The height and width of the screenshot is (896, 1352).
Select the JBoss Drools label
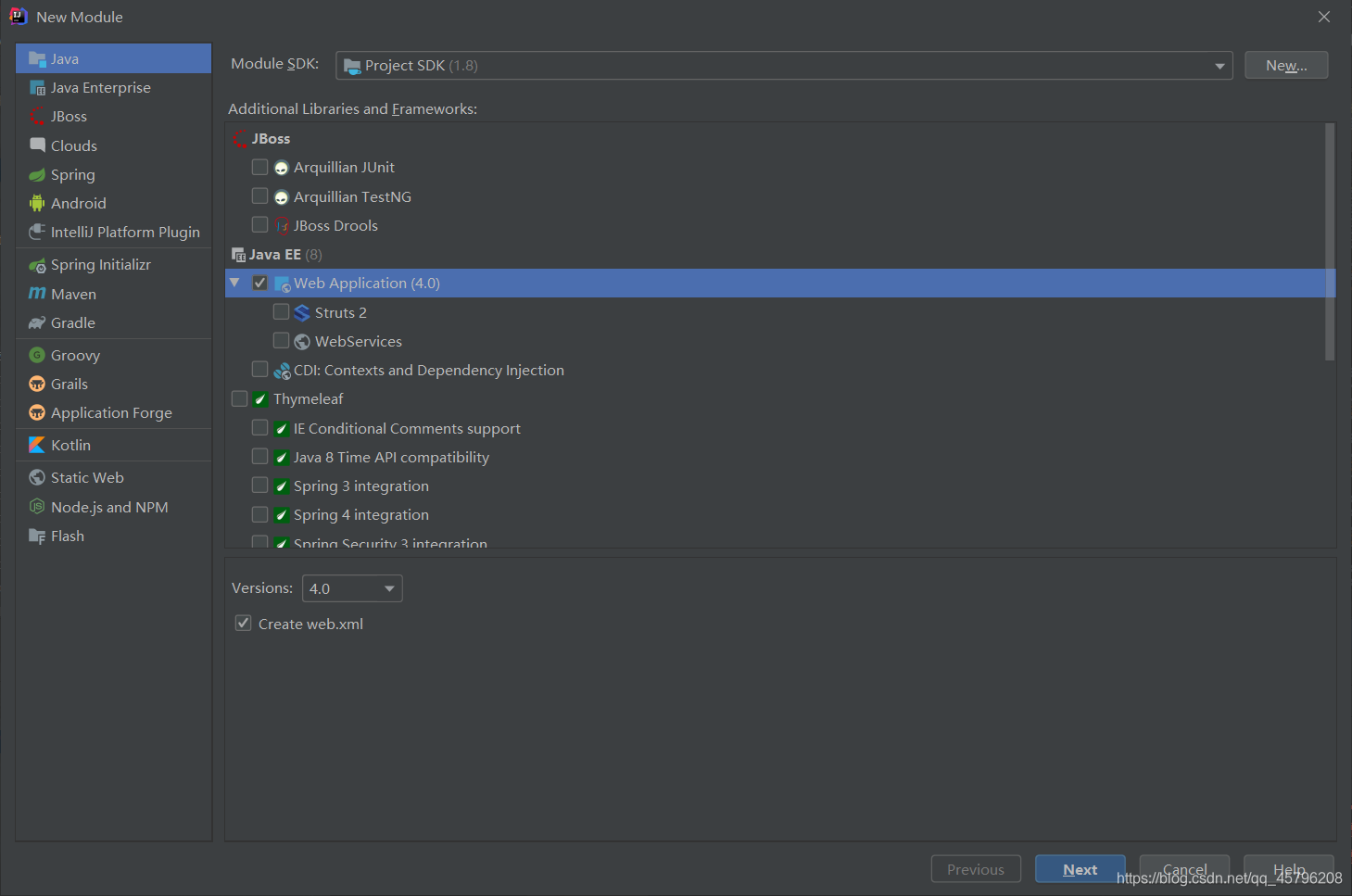(335, 226)
